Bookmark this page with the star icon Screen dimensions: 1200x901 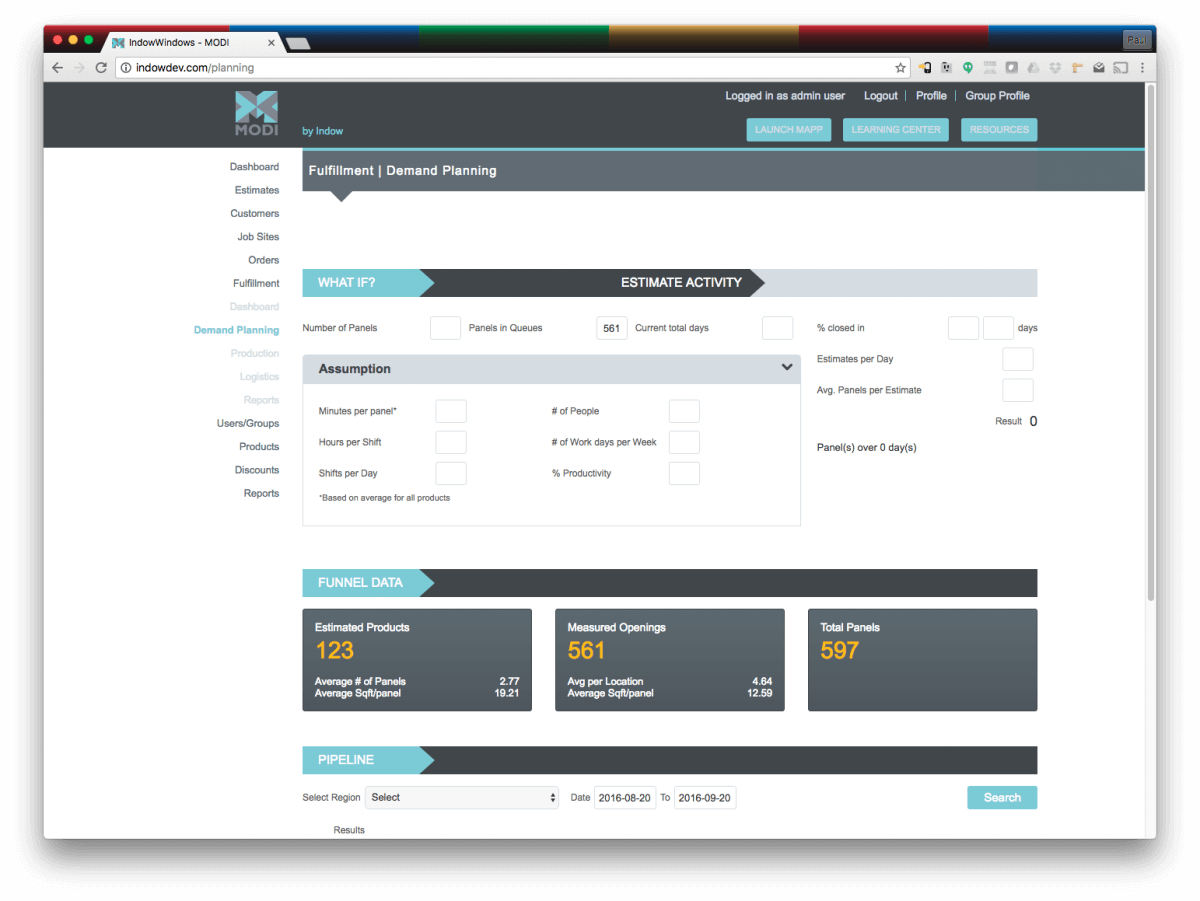[900, 67]
